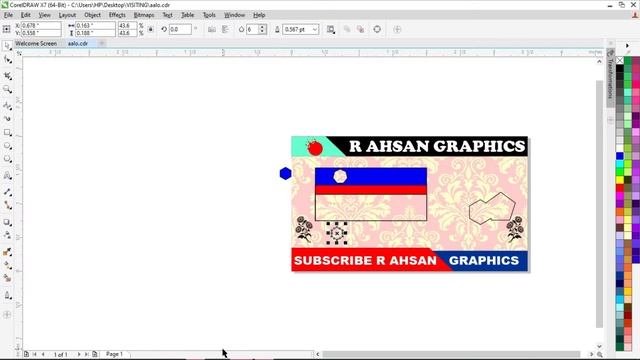
Task: Select the Parallel Dimension tool
Action: 7,192
